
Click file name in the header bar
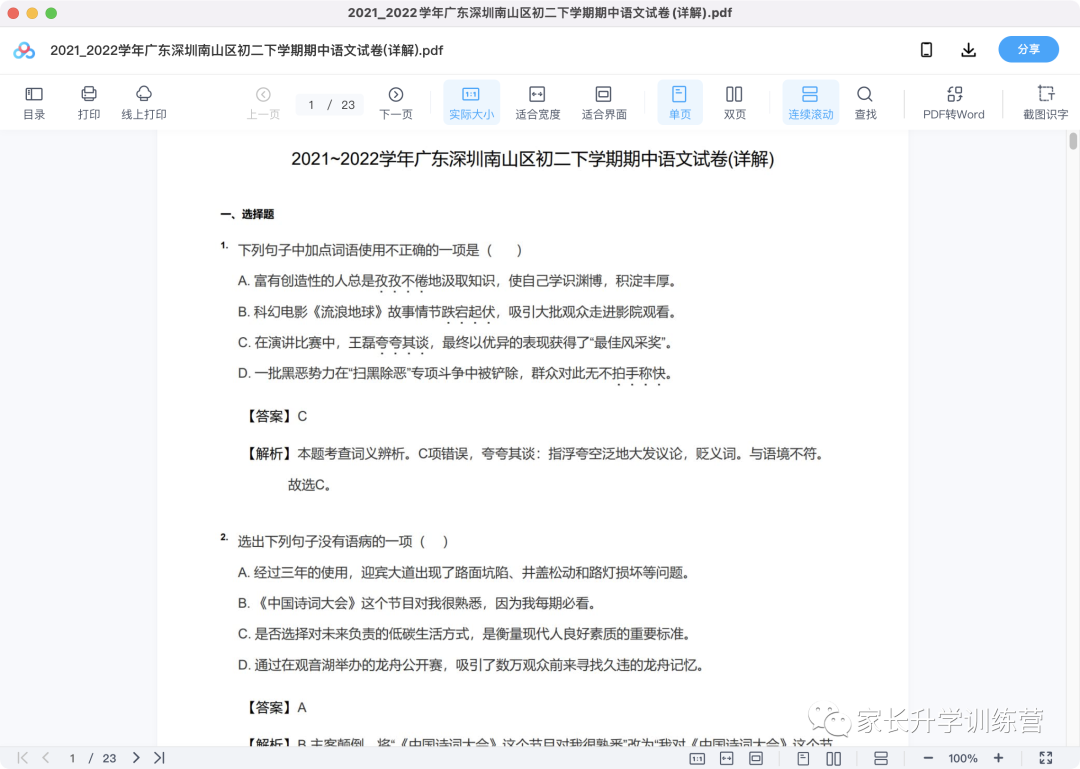pos(247,50)
